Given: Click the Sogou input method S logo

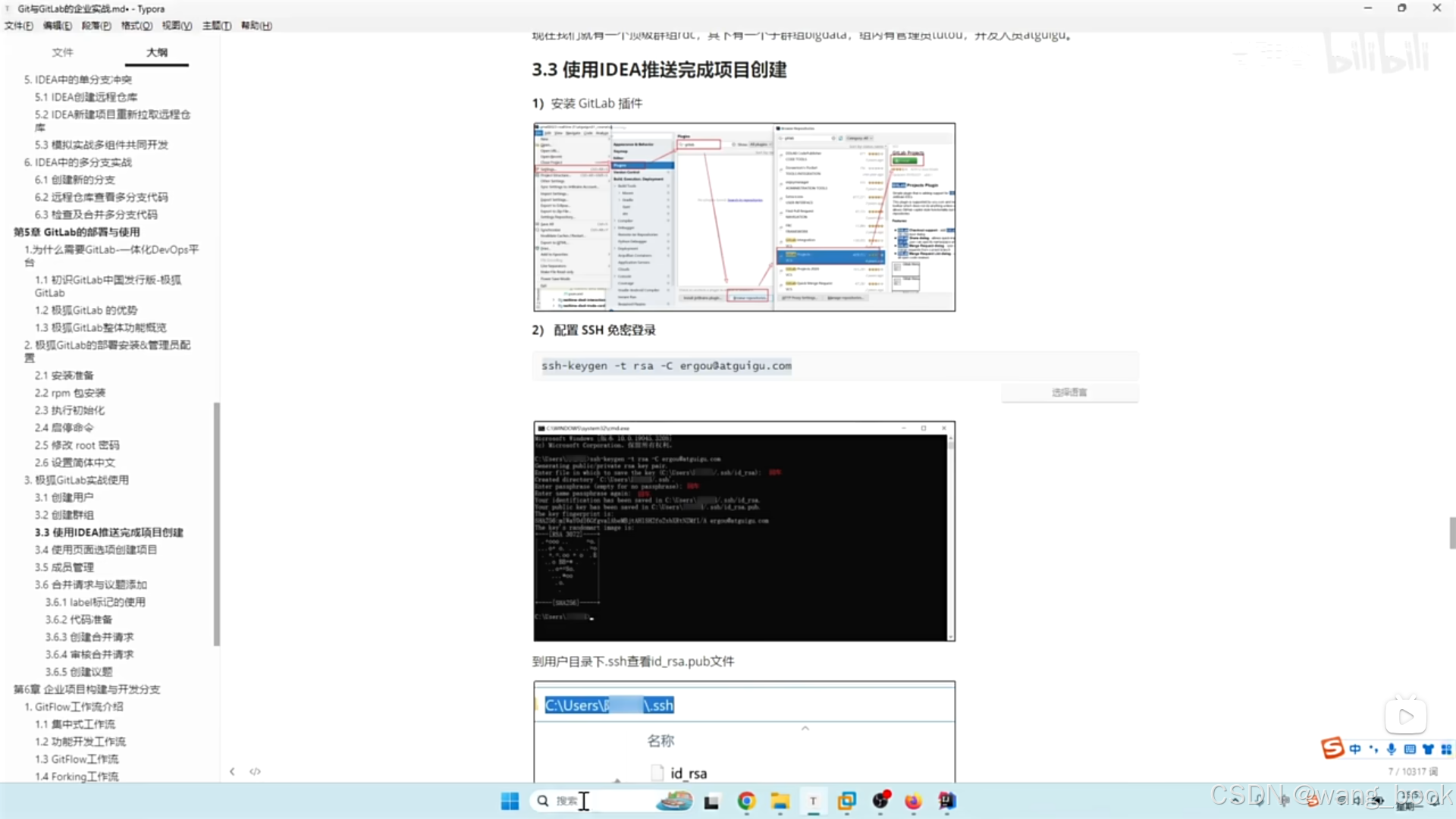Looking at the screenshot, I should [1332, 748].
